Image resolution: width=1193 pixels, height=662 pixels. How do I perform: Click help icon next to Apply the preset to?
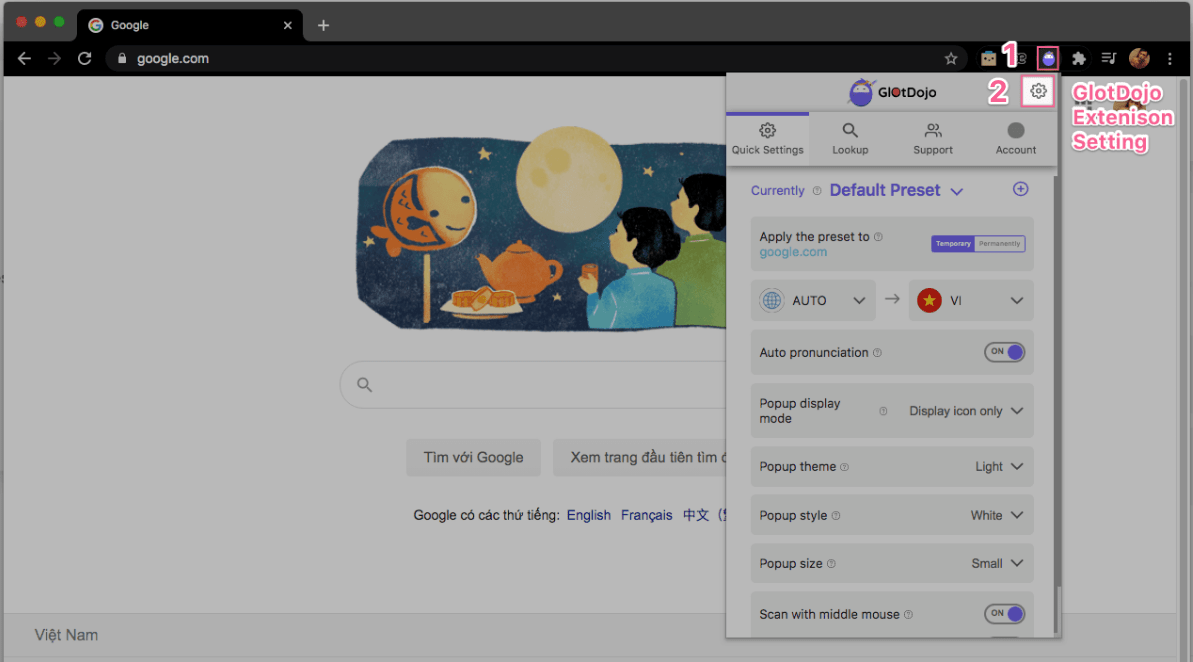tap(879, 237)
